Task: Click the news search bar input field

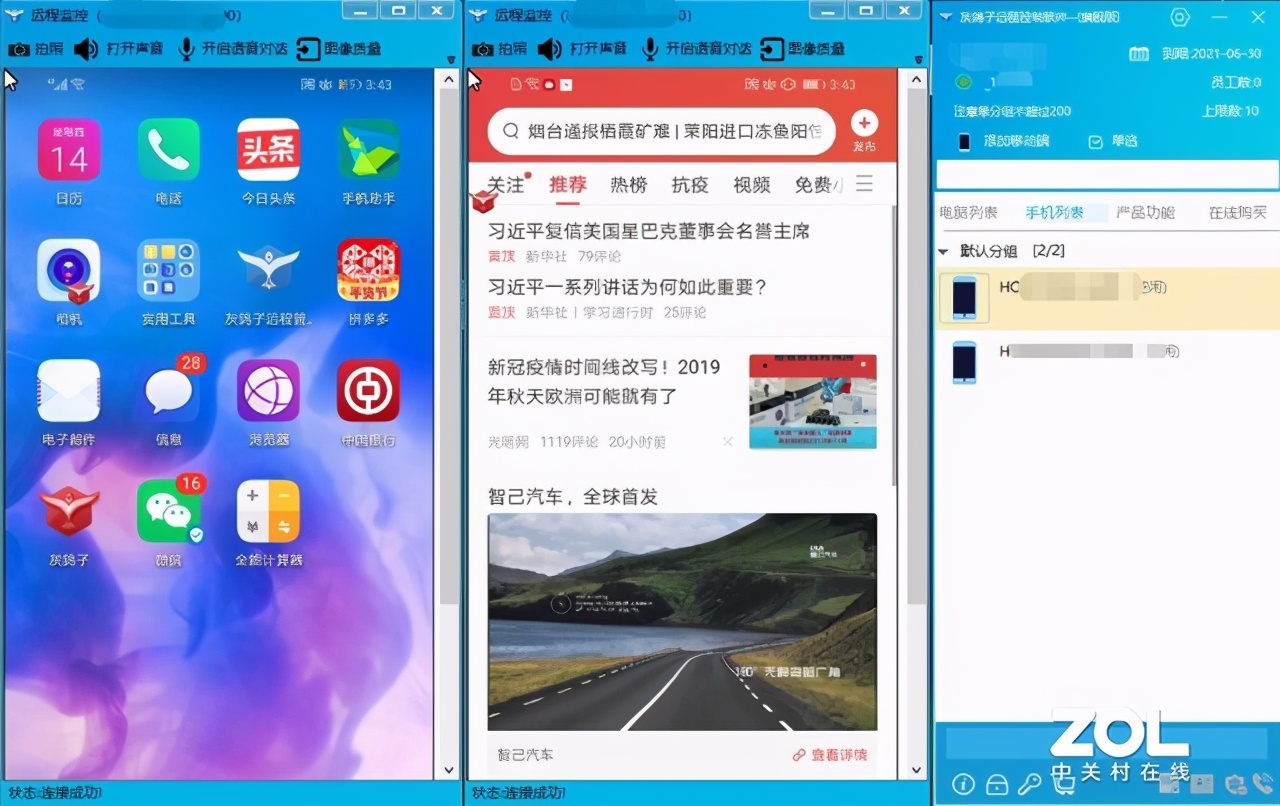Action: [660, 131]
